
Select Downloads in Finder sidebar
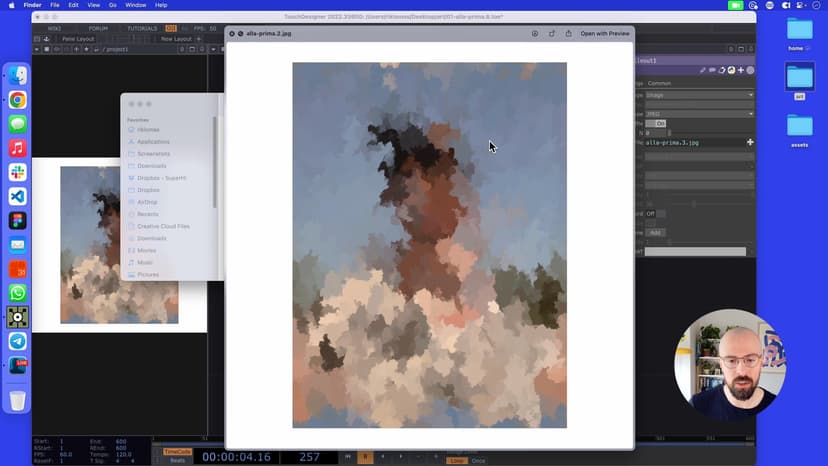click(152, 166)
